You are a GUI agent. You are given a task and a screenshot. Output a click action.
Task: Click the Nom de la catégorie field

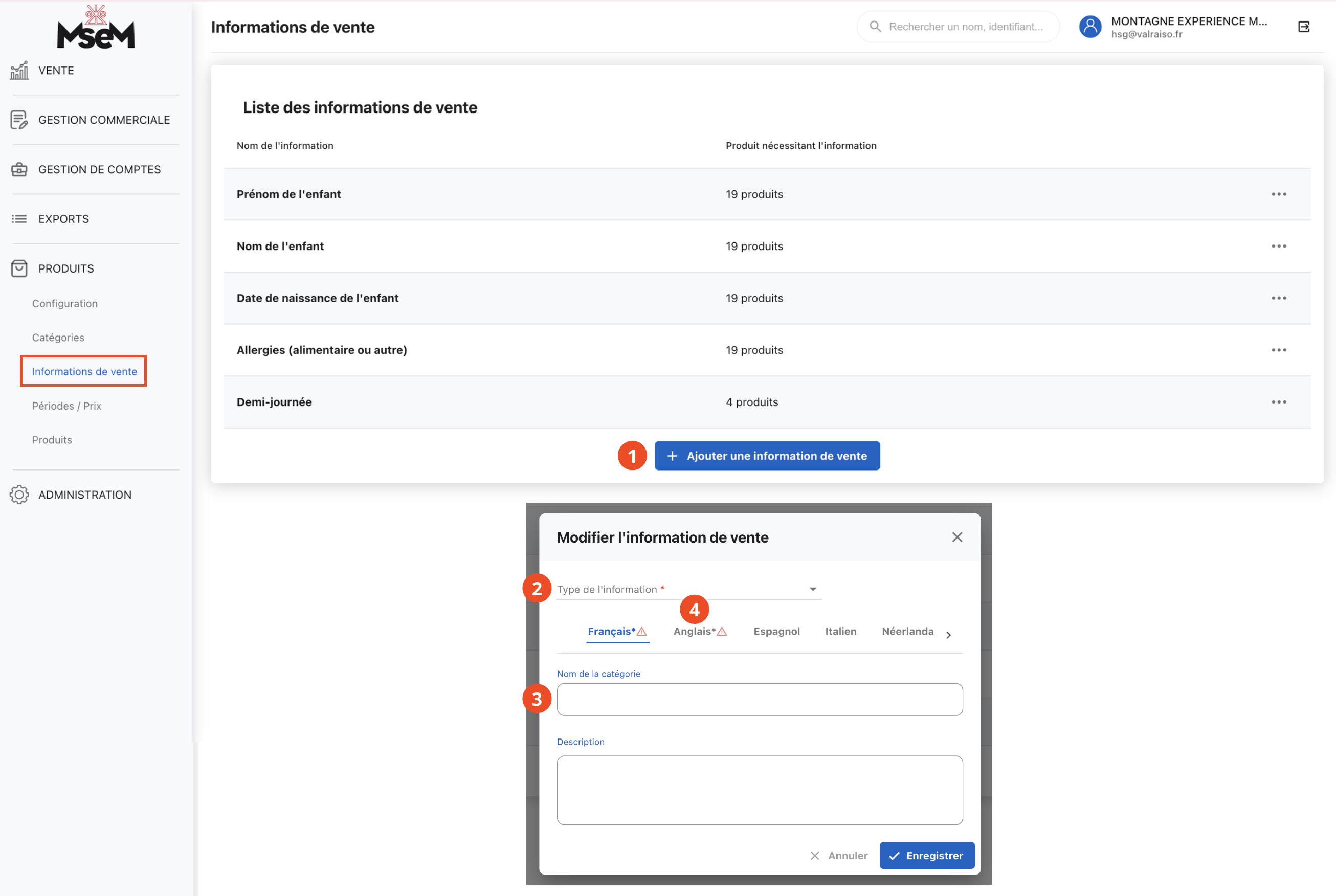759,700
